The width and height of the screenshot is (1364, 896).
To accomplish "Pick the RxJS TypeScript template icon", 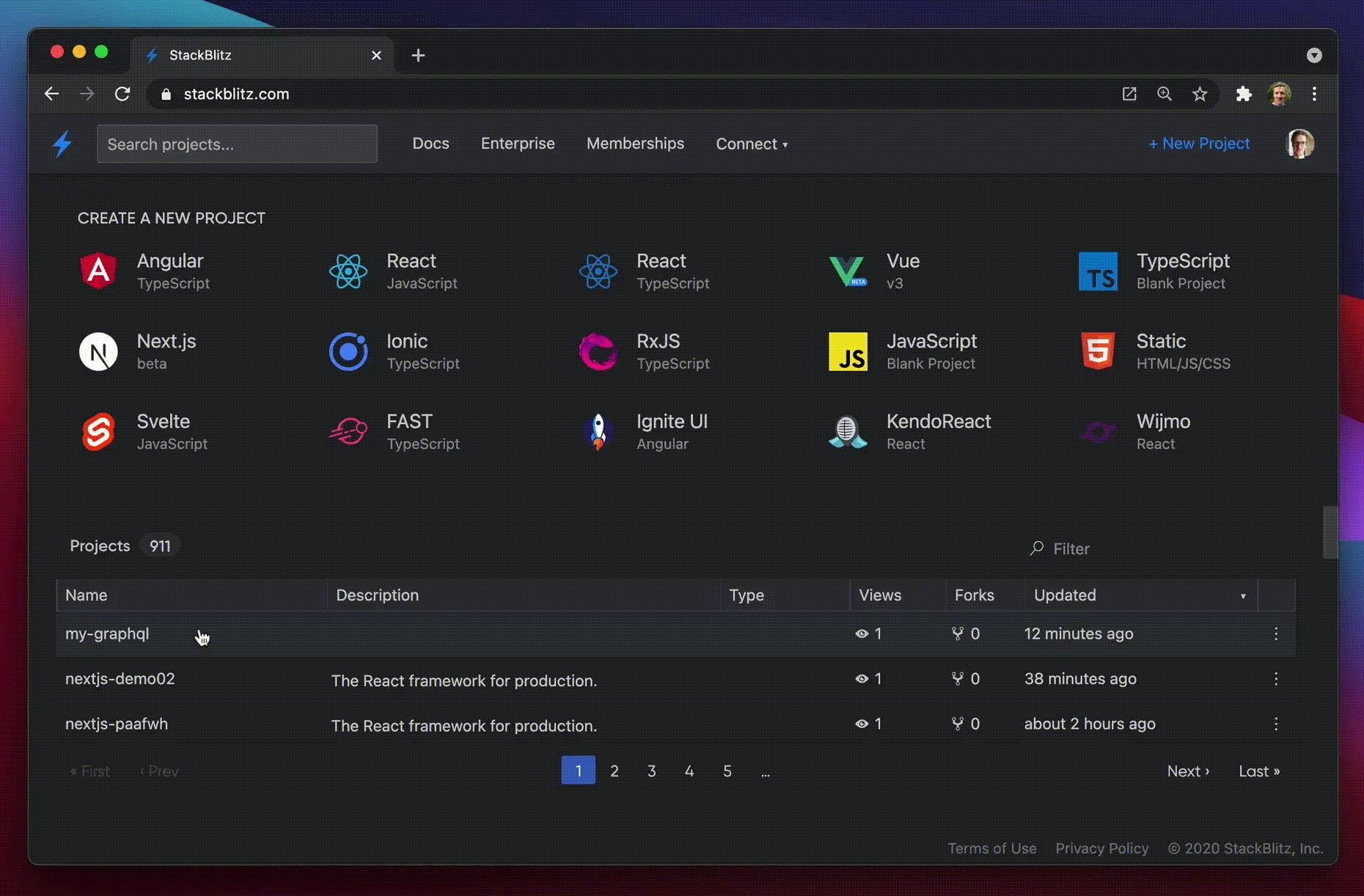I will tap(598, 352).
